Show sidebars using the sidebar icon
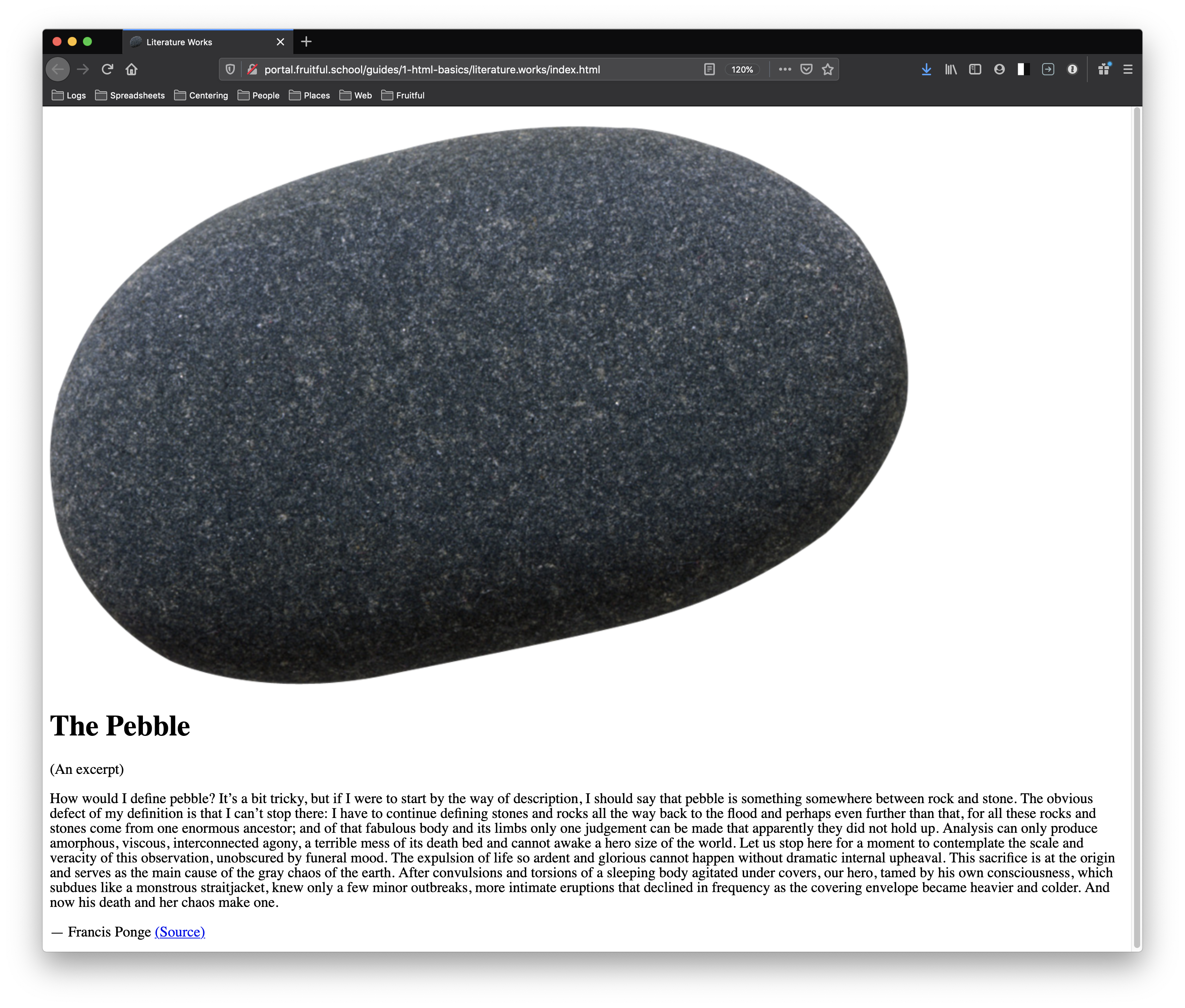 (975, 69)
